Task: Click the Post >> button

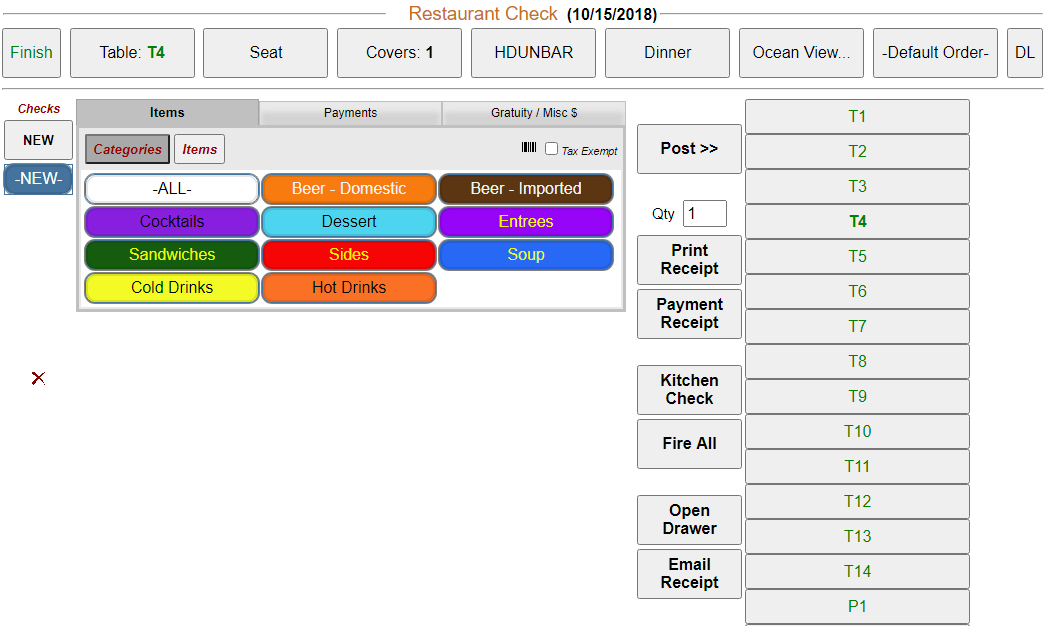Action: click(689, 149)
